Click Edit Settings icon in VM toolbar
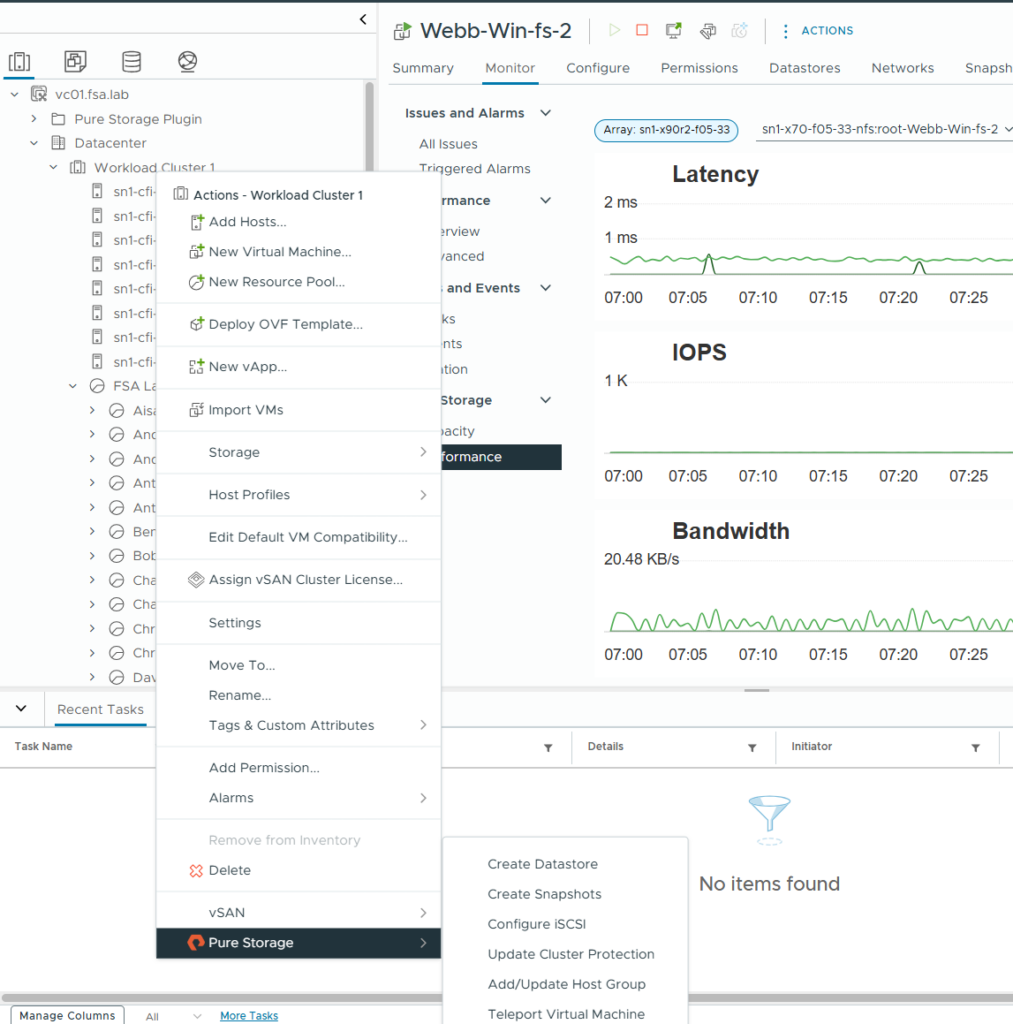Image resolution: width=1013 pixels, height=1024 pixels. [x=708, y=30]
